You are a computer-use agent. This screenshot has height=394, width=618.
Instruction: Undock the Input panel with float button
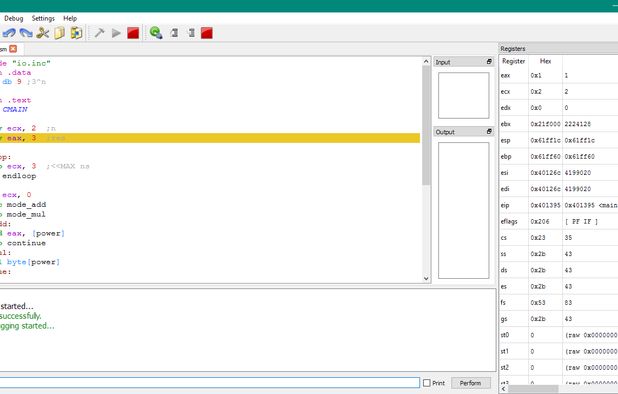[x=489, y=62]
